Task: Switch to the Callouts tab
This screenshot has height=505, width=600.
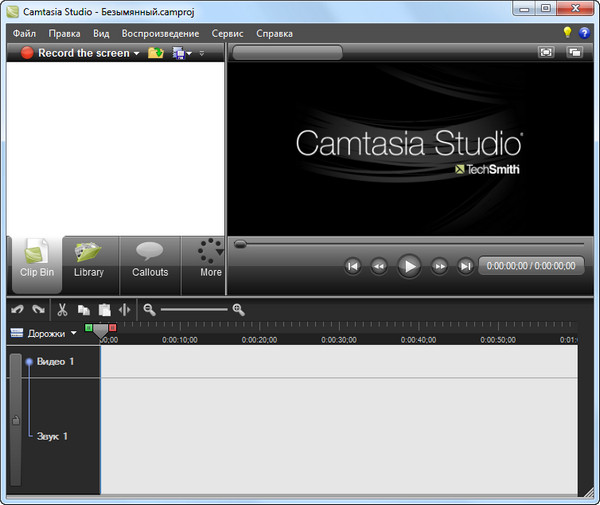Action: pyautogui.click(x=150, y=260)
